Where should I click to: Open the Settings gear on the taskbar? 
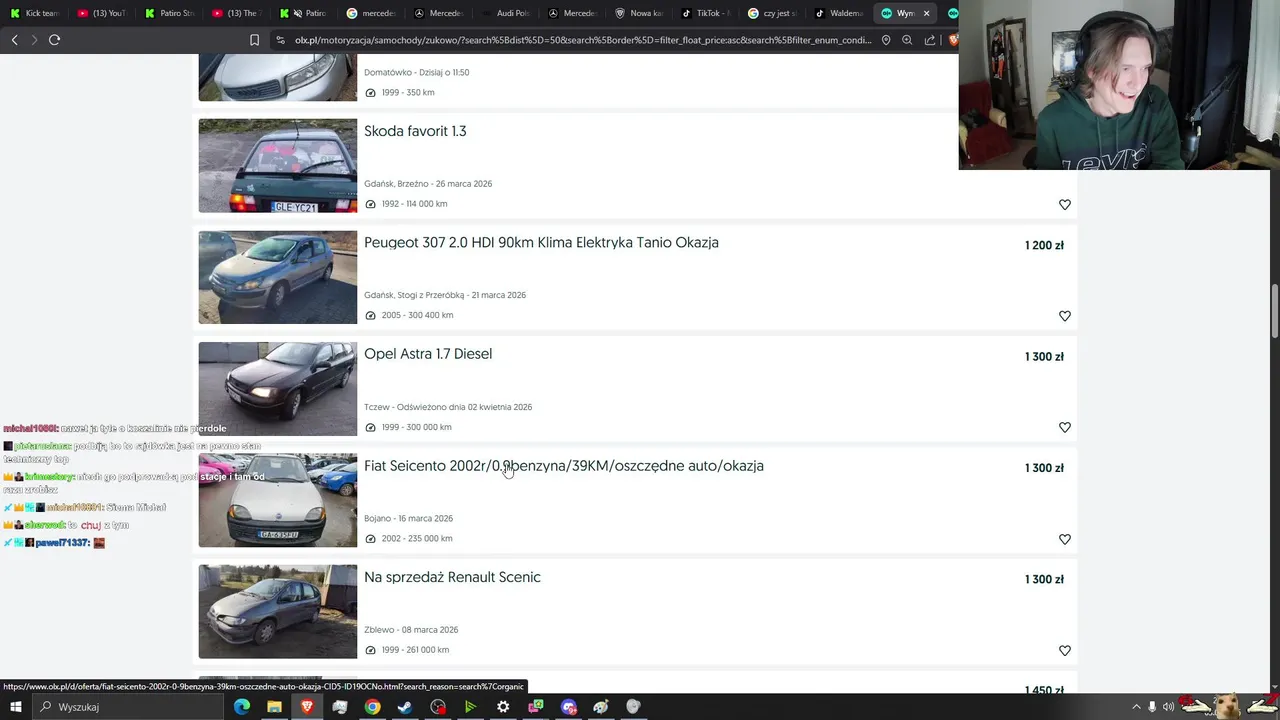tap(503, 707)
